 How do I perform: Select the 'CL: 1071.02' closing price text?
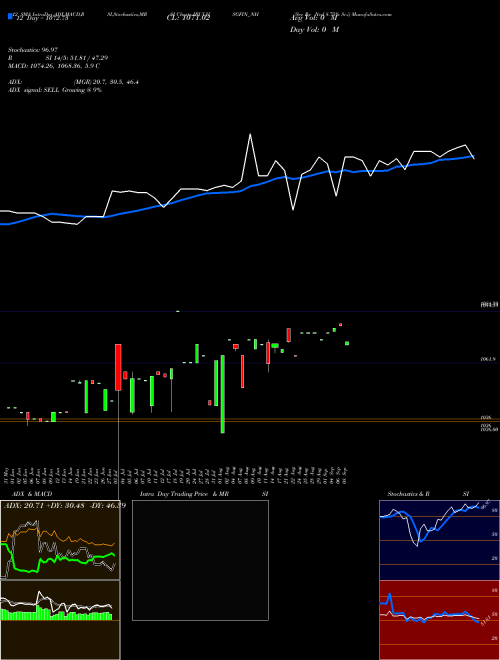[x=188, y=18]
